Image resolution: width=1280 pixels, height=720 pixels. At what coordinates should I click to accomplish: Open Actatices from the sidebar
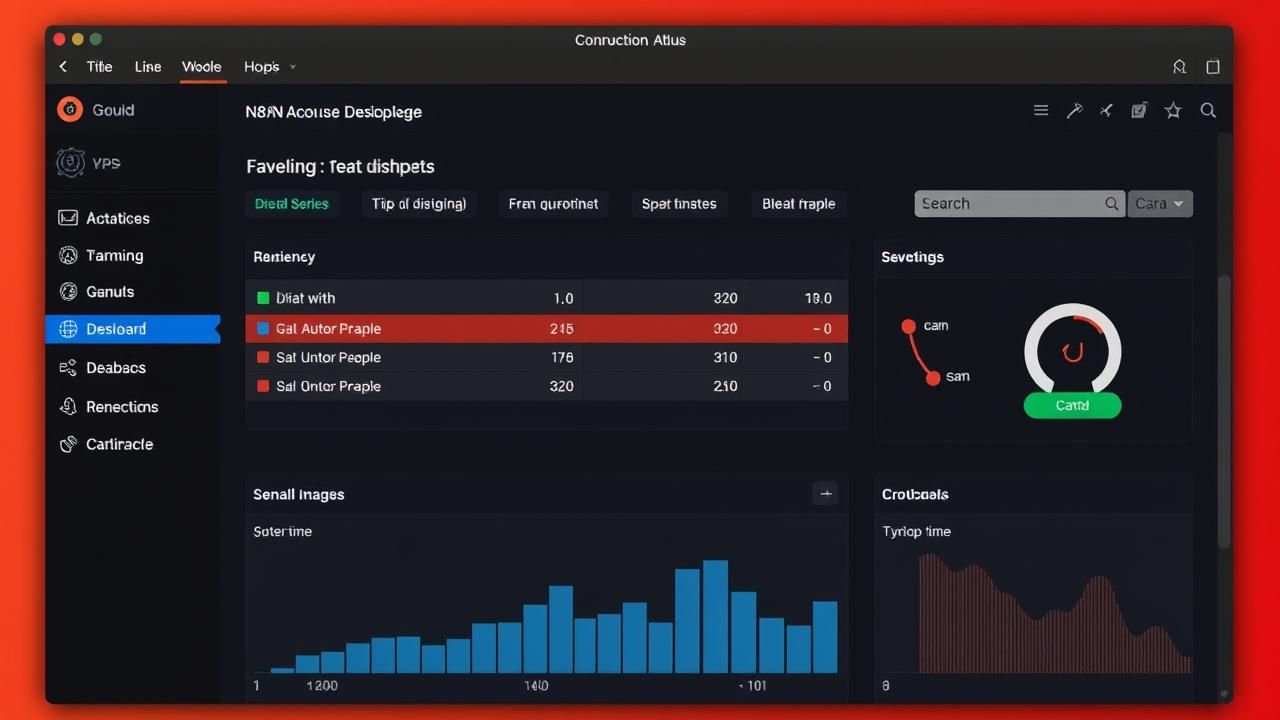point(117,218)
